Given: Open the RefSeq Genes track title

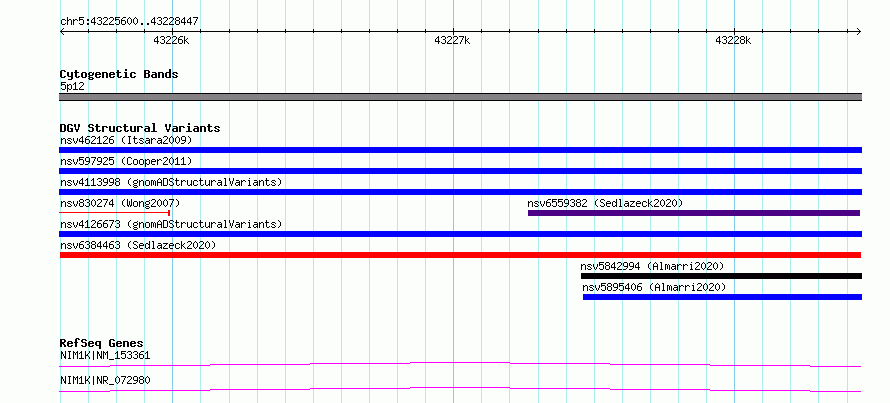Looking at the screenshot, I should (102, 343).
